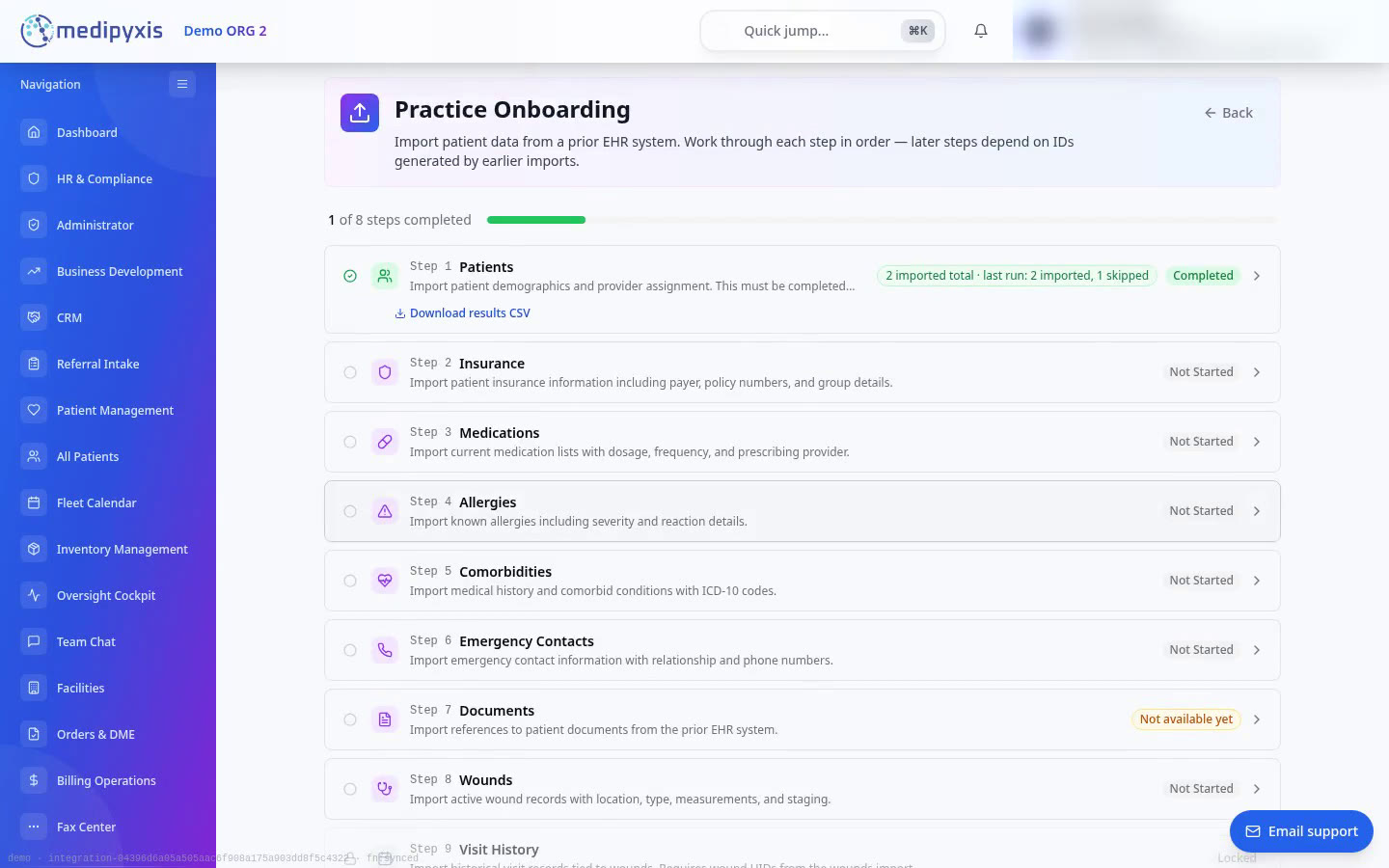Open Referral Intake in the navigation
This screenshot has width=1389, height=868.
tap(108, 364)
